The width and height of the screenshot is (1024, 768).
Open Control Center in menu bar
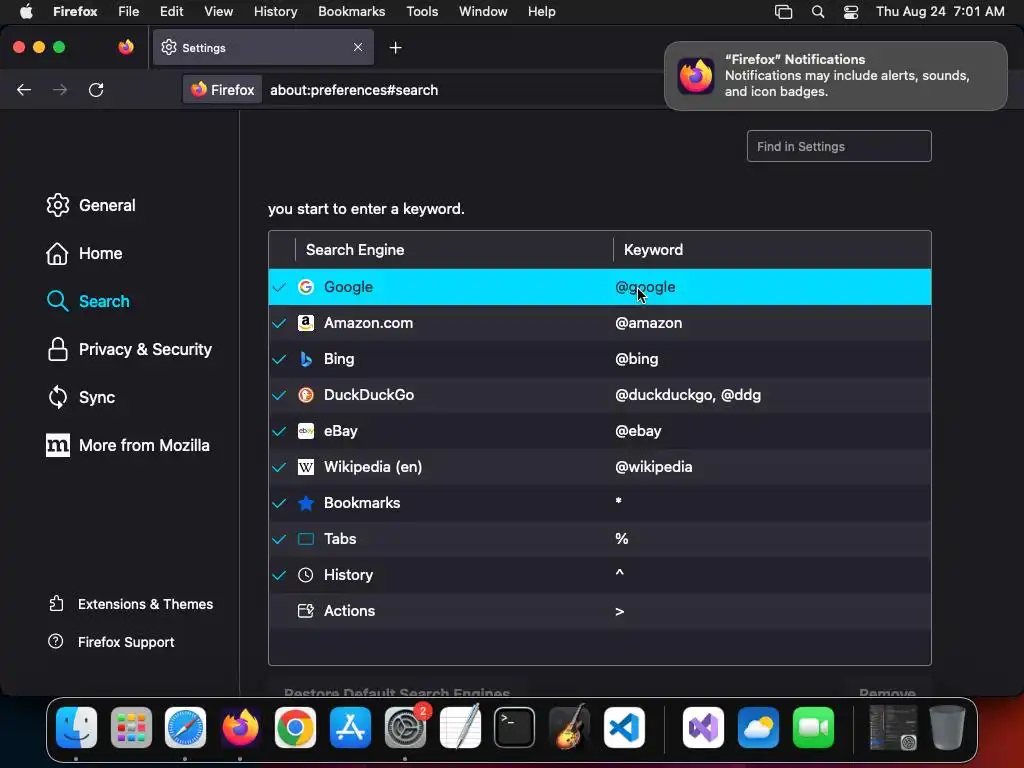click(x=851, y=12)
